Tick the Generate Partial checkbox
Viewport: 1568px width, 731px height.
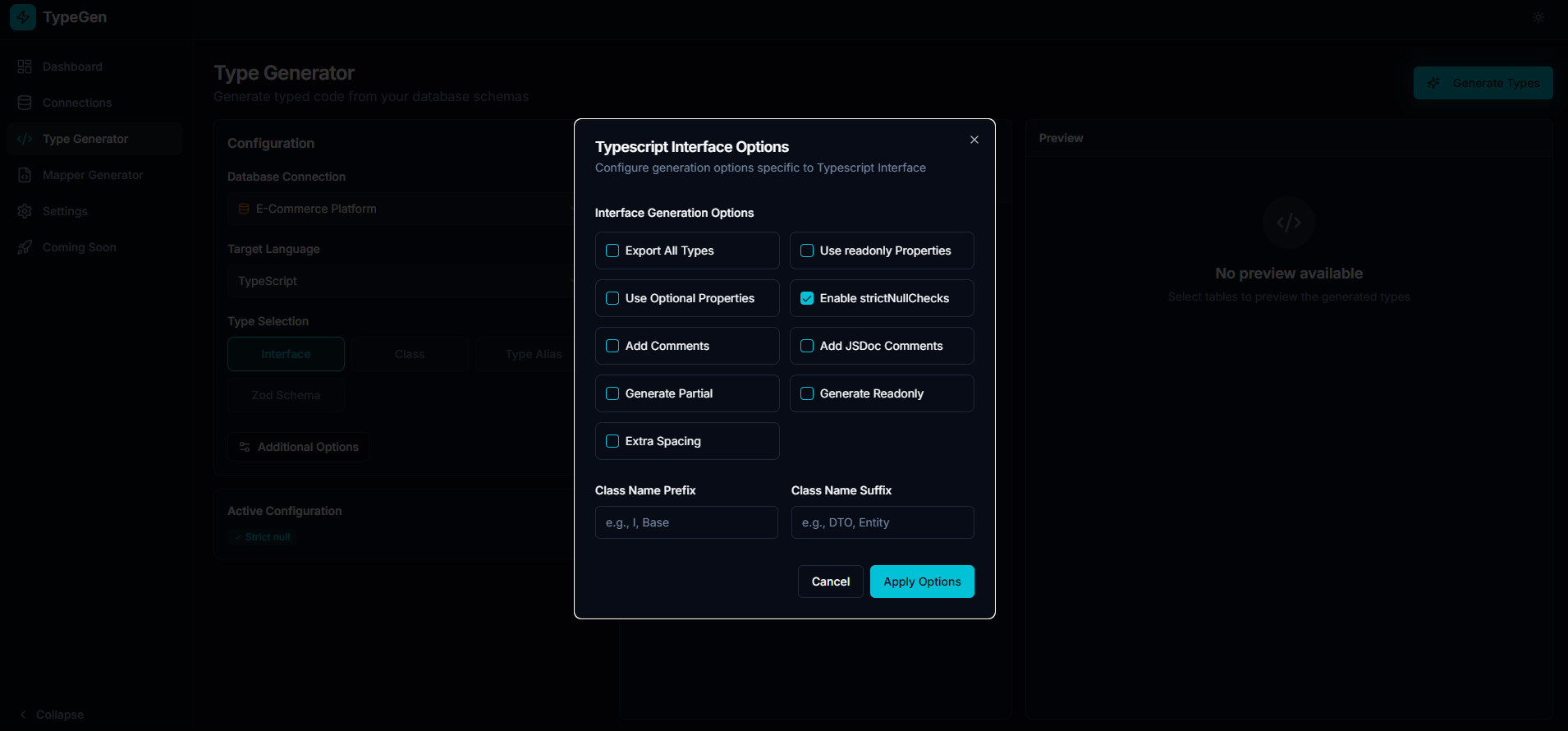612,393
